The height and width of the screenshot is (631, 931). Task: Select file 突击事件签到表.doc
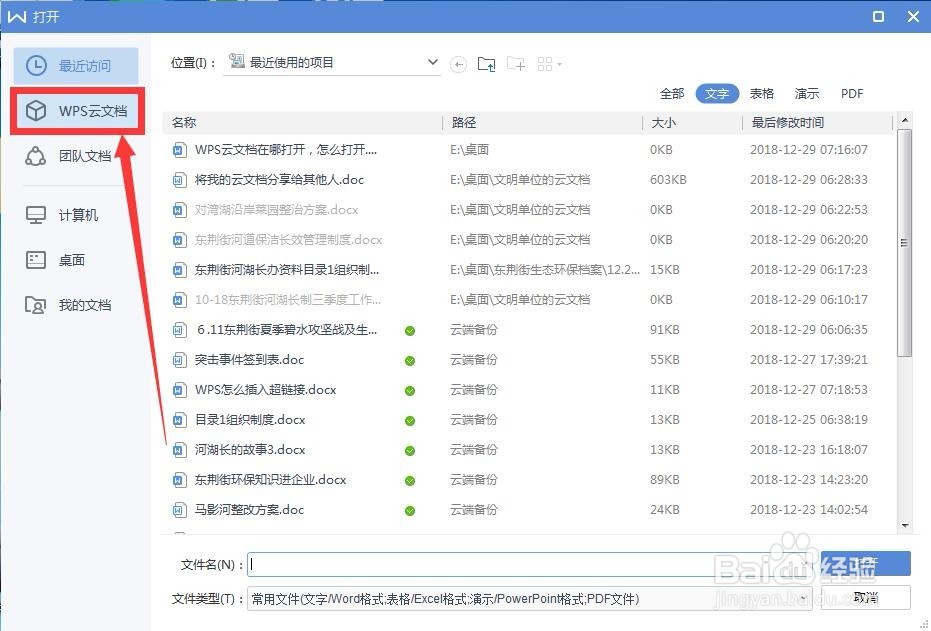[x=249, y=360]
